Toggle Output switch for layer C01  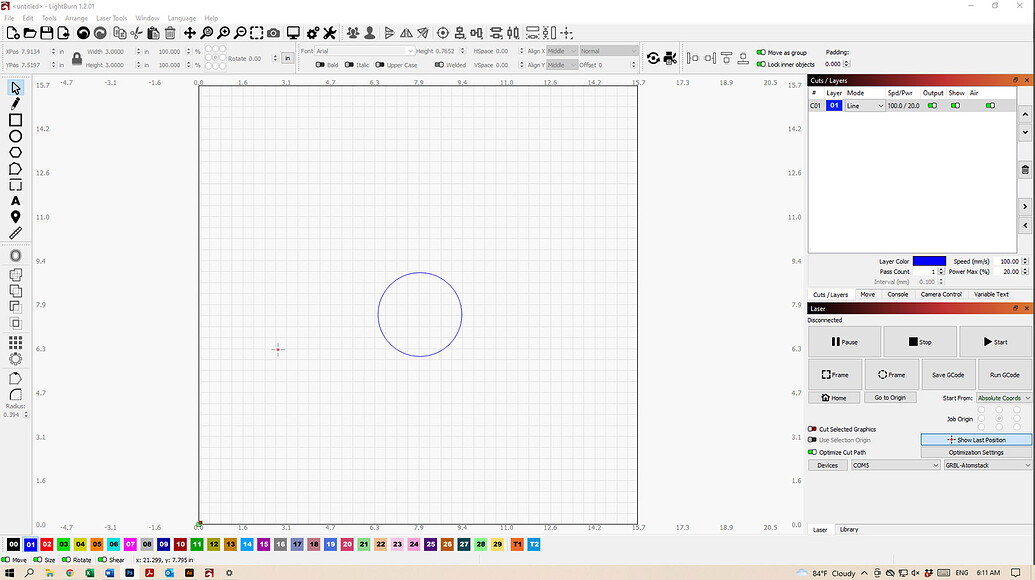click(x=932, y=106)
